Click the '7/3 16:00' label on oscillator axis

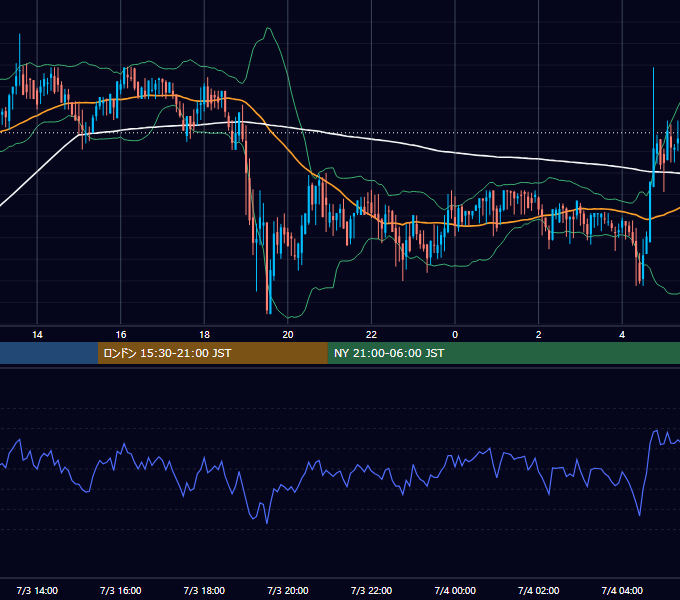tap(121, 590)
